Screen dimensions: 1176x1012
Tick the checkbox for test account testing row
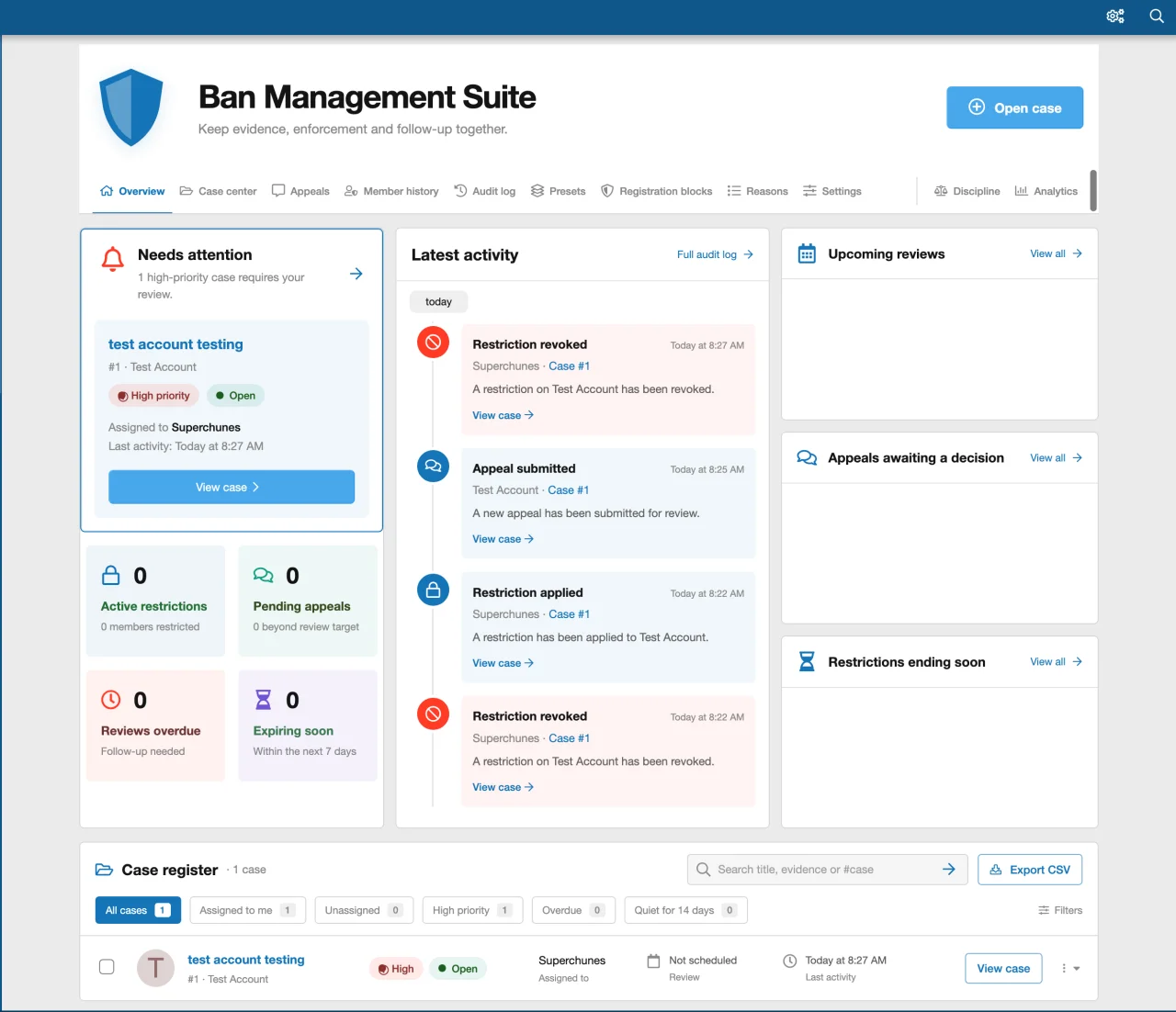[107, 967]
